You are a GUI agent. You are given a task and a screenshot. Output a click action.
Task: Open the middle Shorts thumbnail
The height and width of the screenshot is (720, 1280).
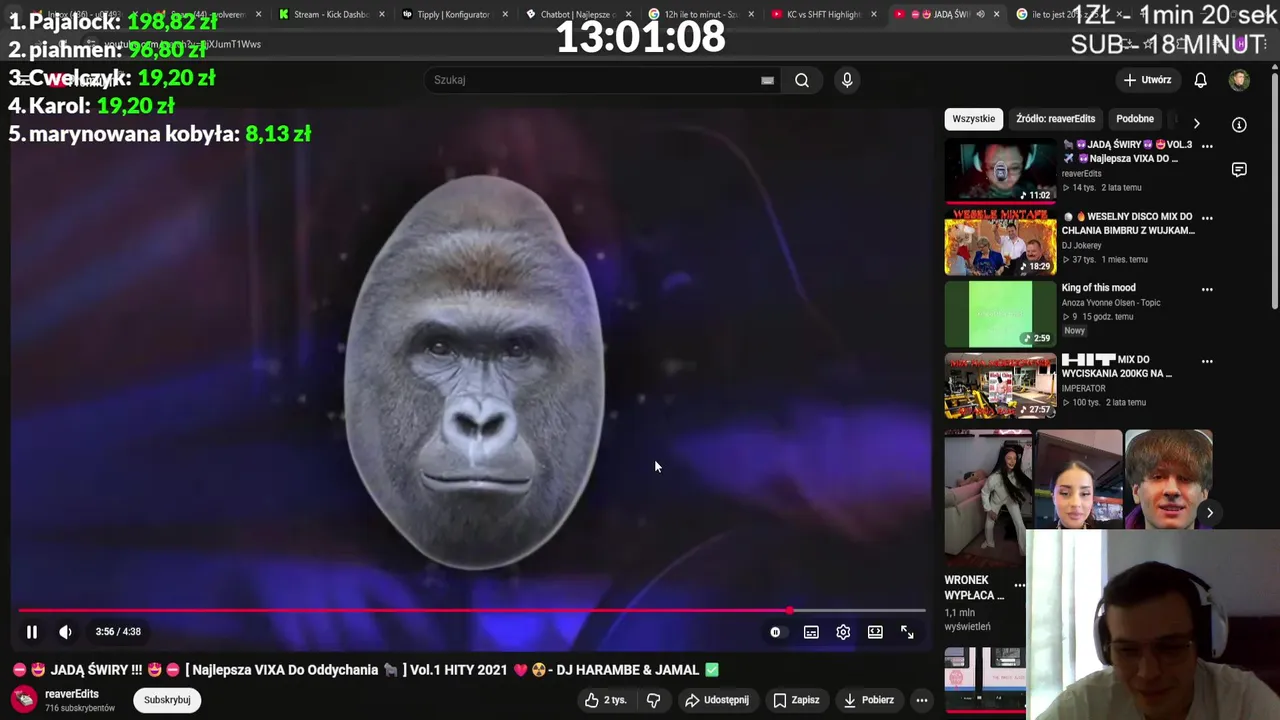pyautogui.click(x=1078, y=480)
